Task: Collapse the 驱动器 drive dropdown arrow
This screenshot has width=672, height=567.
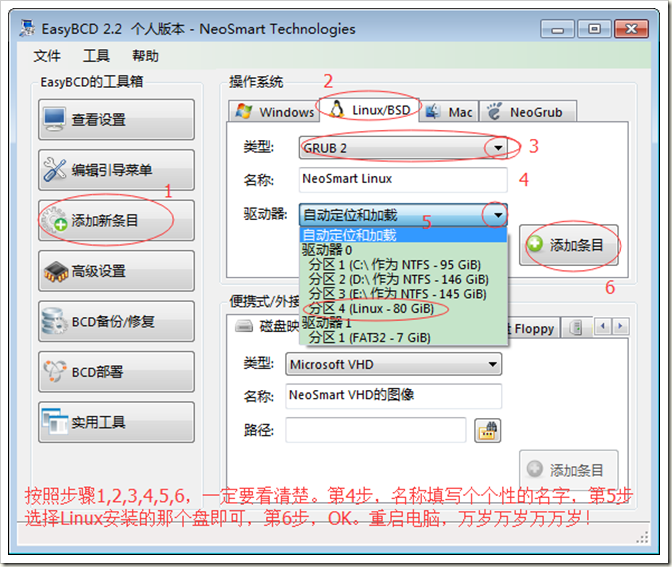Action: click(498, 215)
